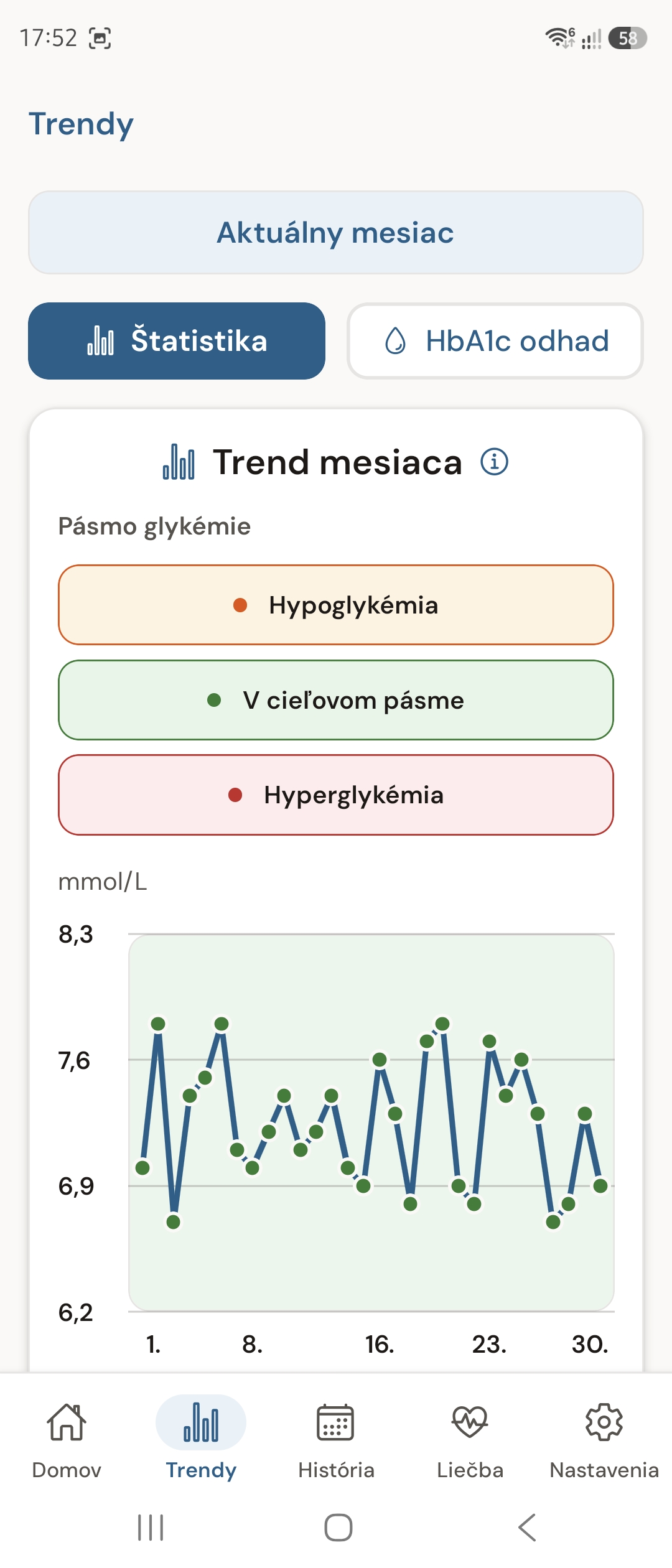The image size is (672, 1568).
Task: Switch to the HbA1c odhad tab
Action: tap(495, 341)
